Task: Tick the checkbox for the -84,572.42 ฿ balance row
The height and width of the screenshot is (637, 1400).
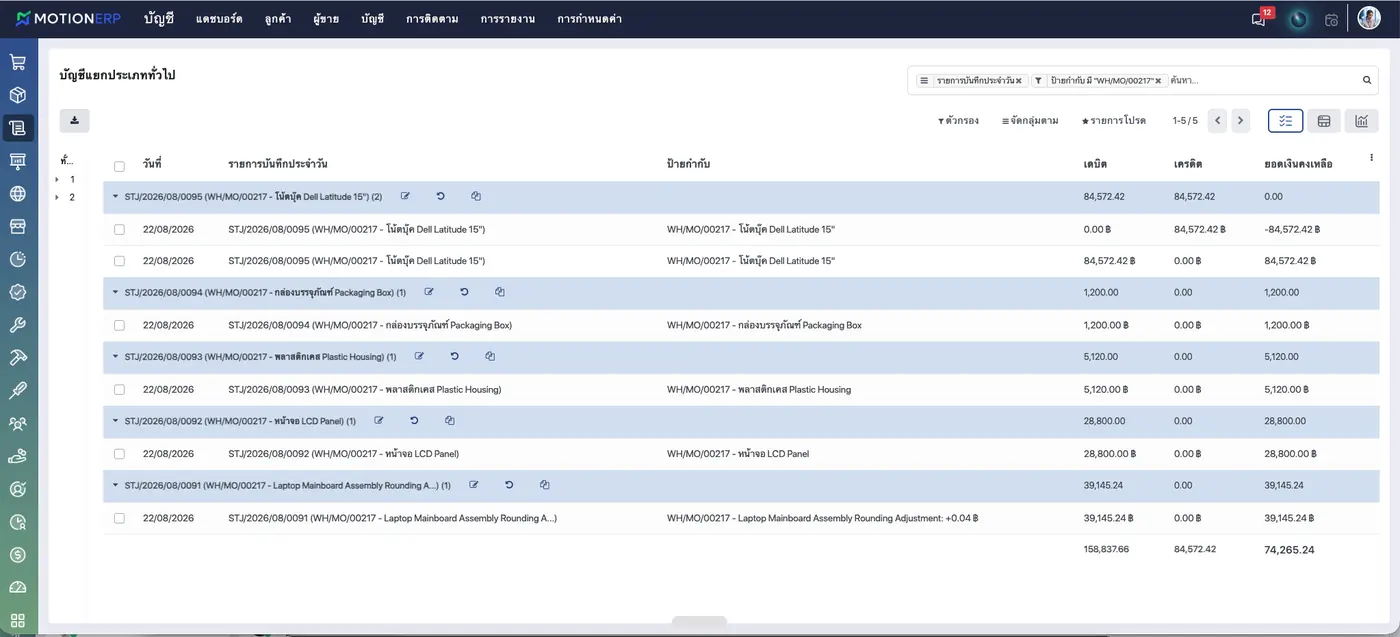Action: coord(119,229)
